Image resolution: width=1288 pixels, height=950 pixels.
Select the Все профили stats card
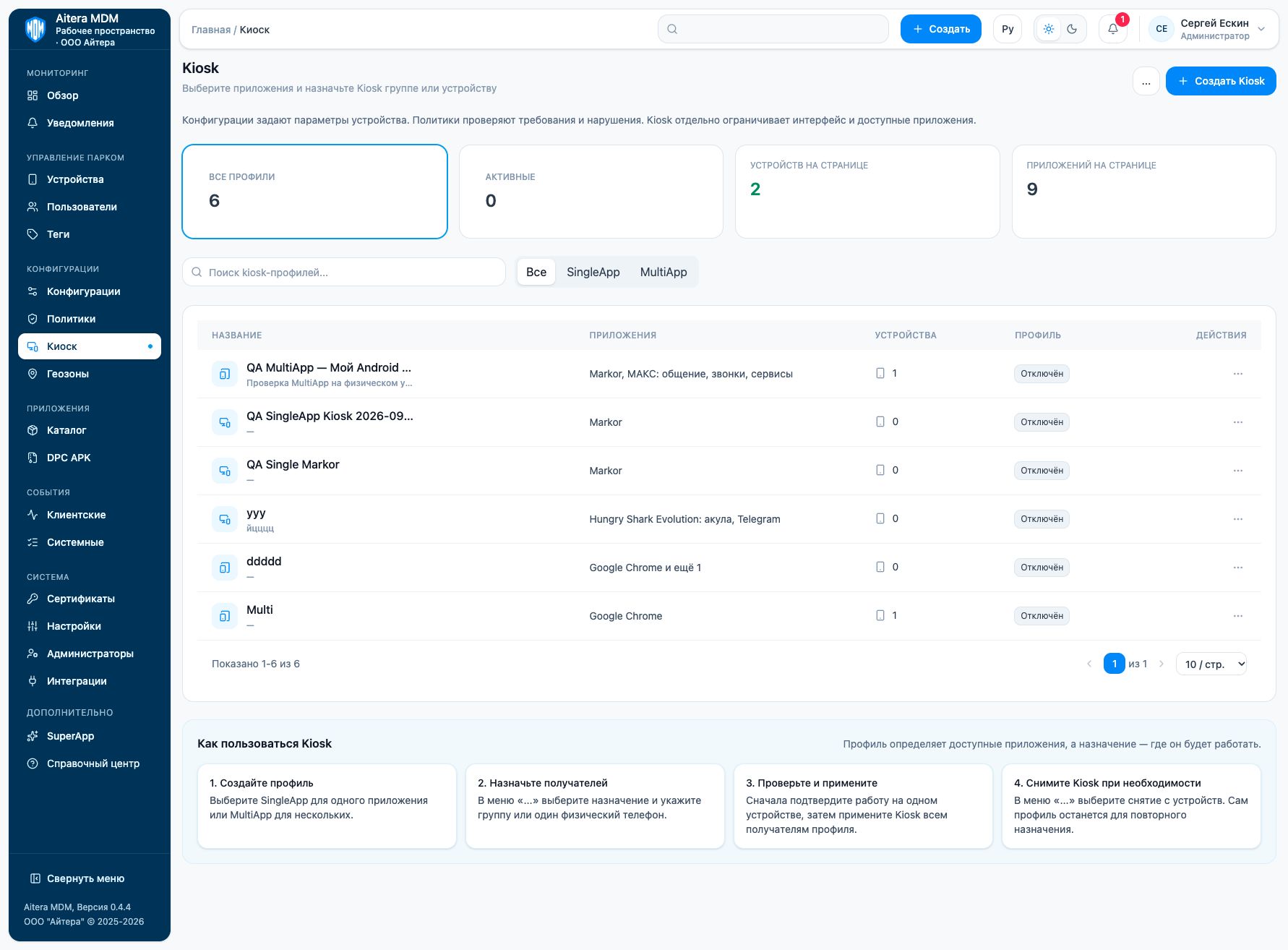point(315,192)
